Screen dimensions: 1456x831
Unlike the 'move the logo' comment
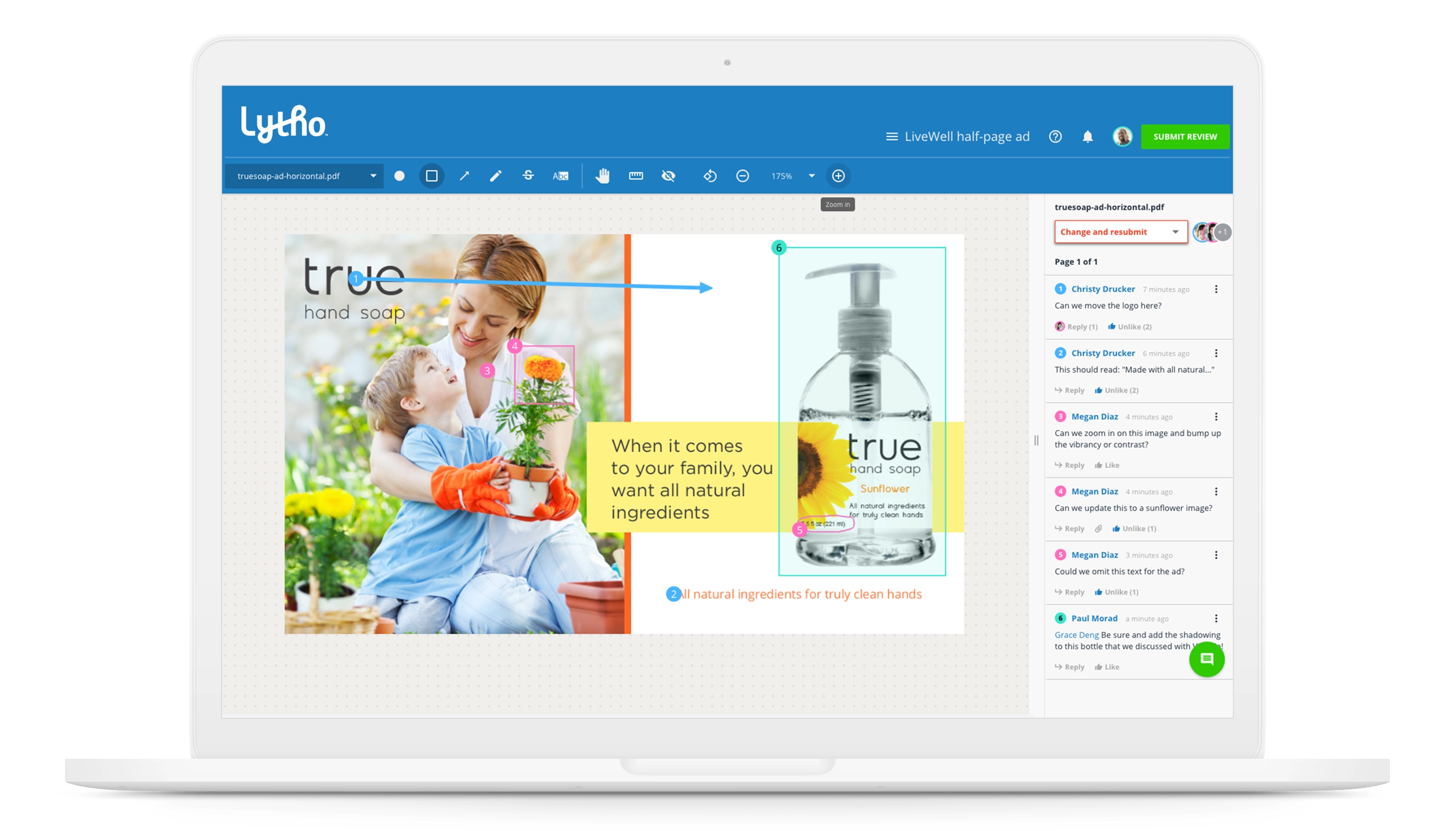point(1129,326)
